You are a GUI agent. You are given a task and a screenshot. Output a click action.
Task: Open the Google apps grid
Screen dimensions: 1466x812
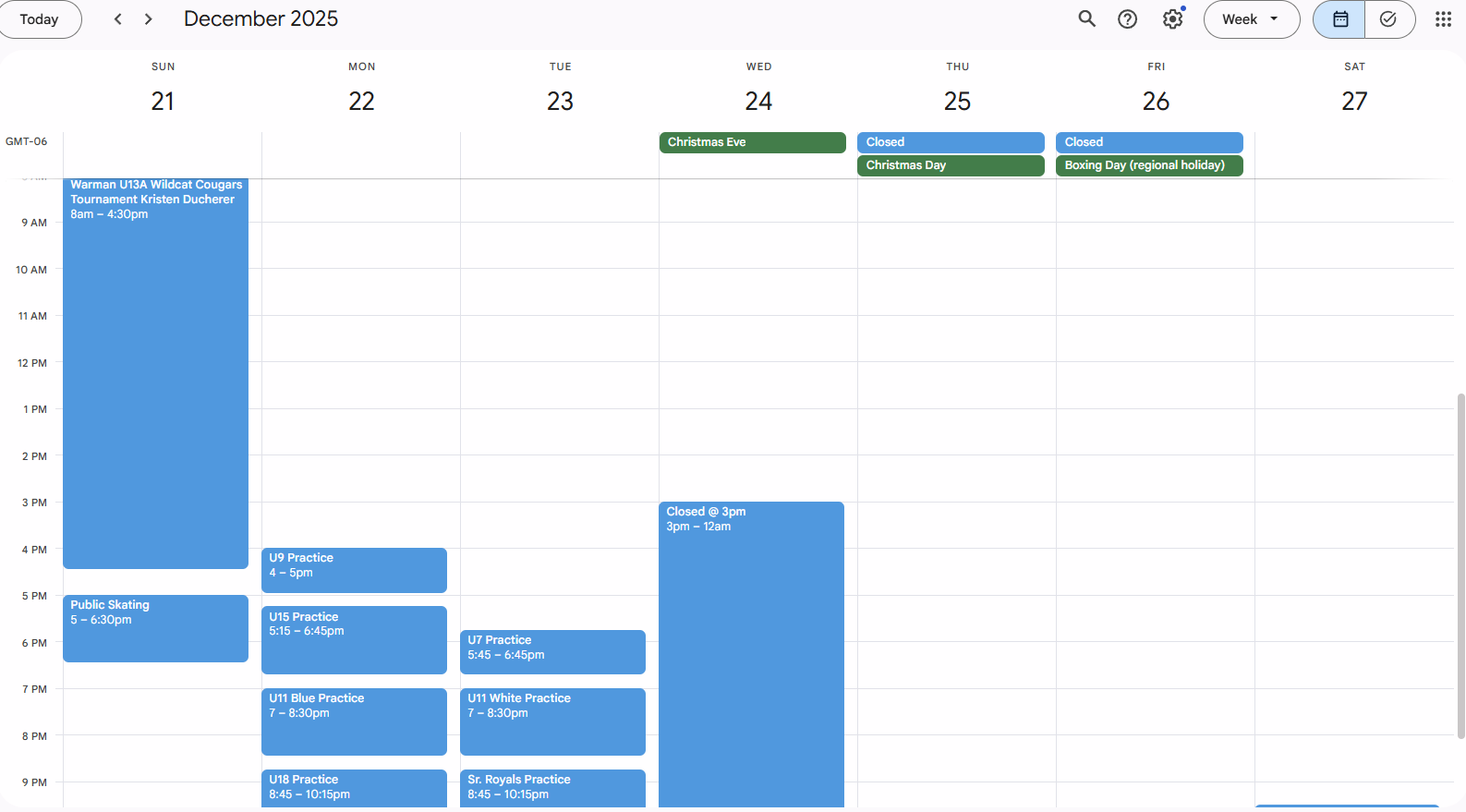[1443, 19]
